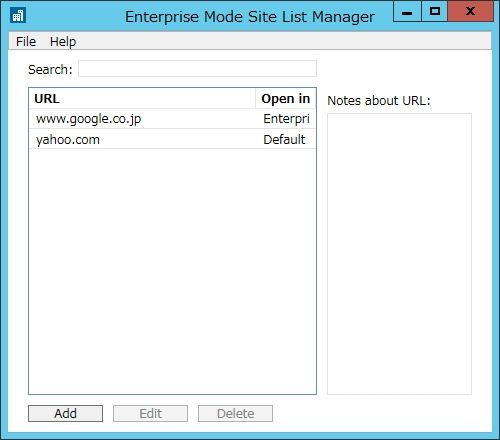The width and height of the screenshot is (500, 440).
Task: Maximize the Site List Manager window
Action: pyautogui.click(x=434, y=12)
